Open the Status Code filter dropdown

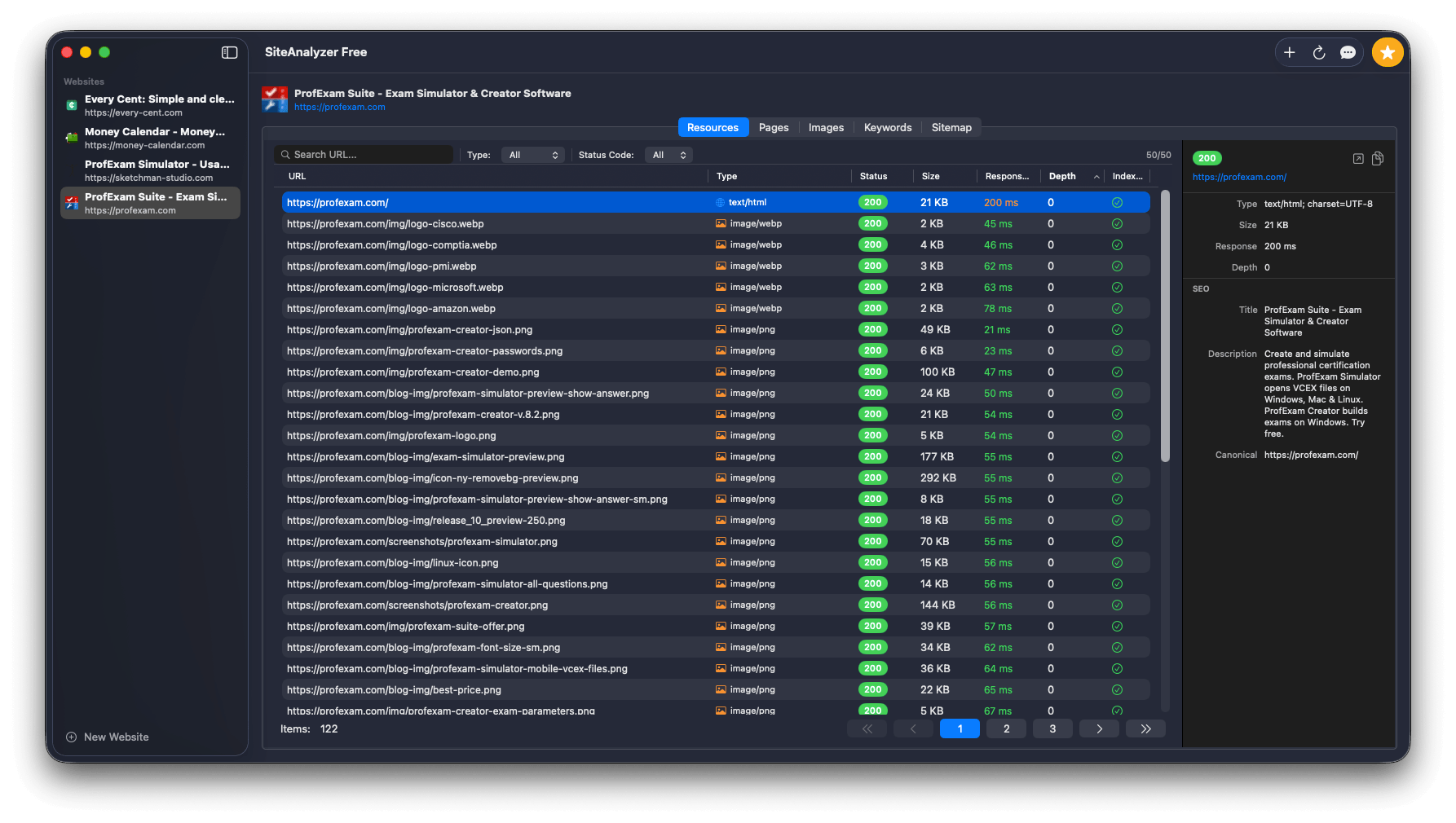(x=668, y=154)
